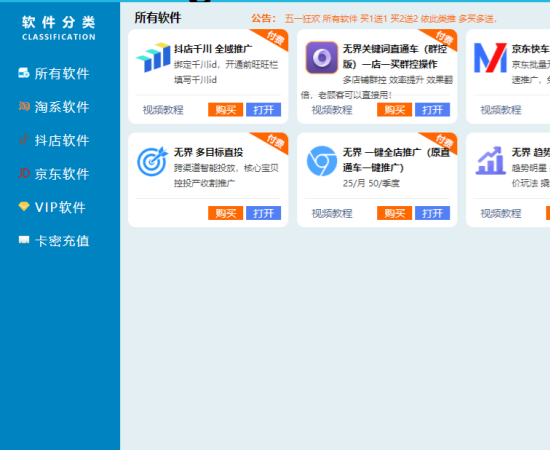Click the blue target 多目标直投 icon
Screen dimensions: 550x450
tap(153, 161)
